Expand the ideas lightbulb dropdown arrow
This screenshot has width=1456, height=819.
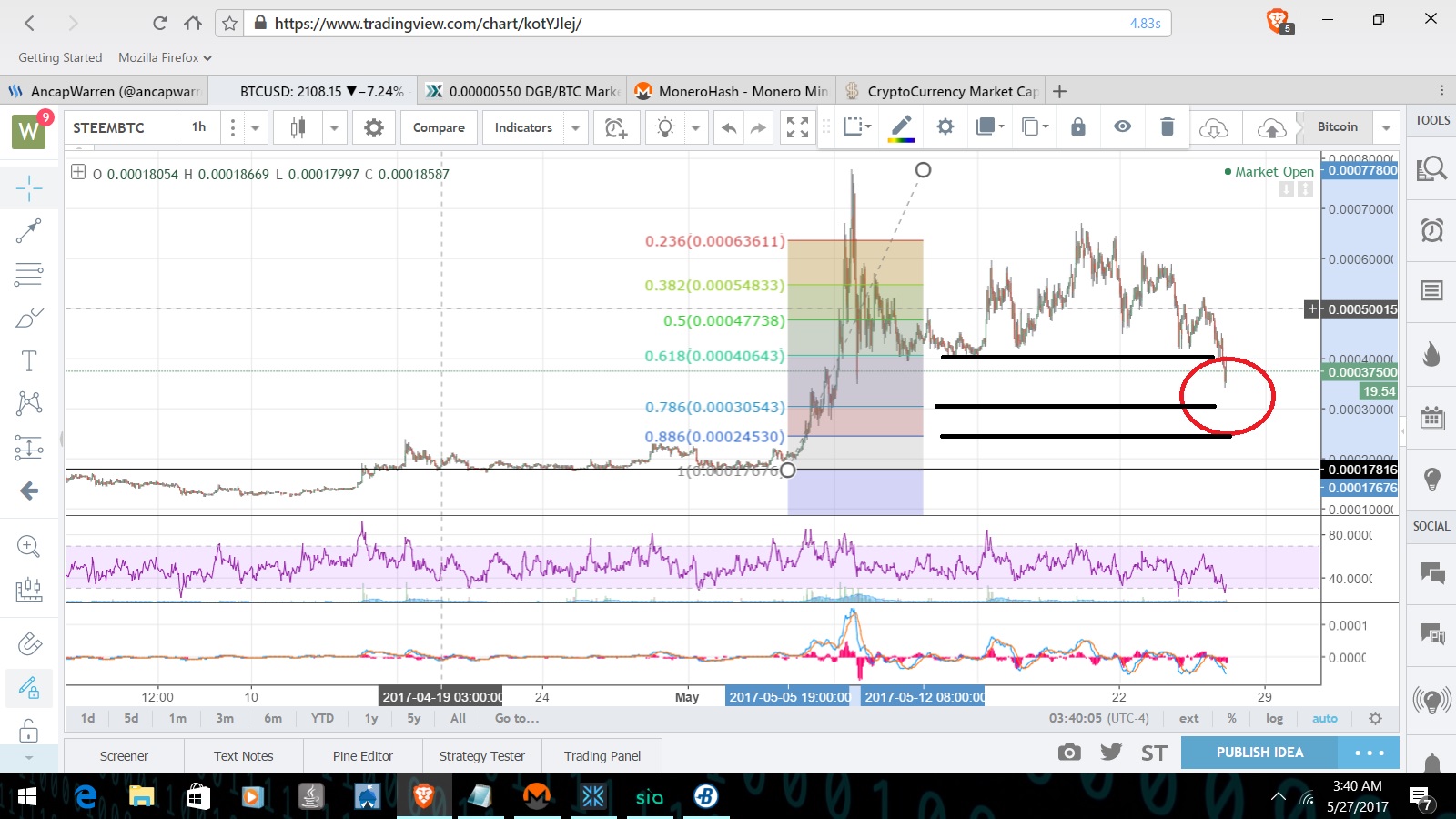coord(695,127)
